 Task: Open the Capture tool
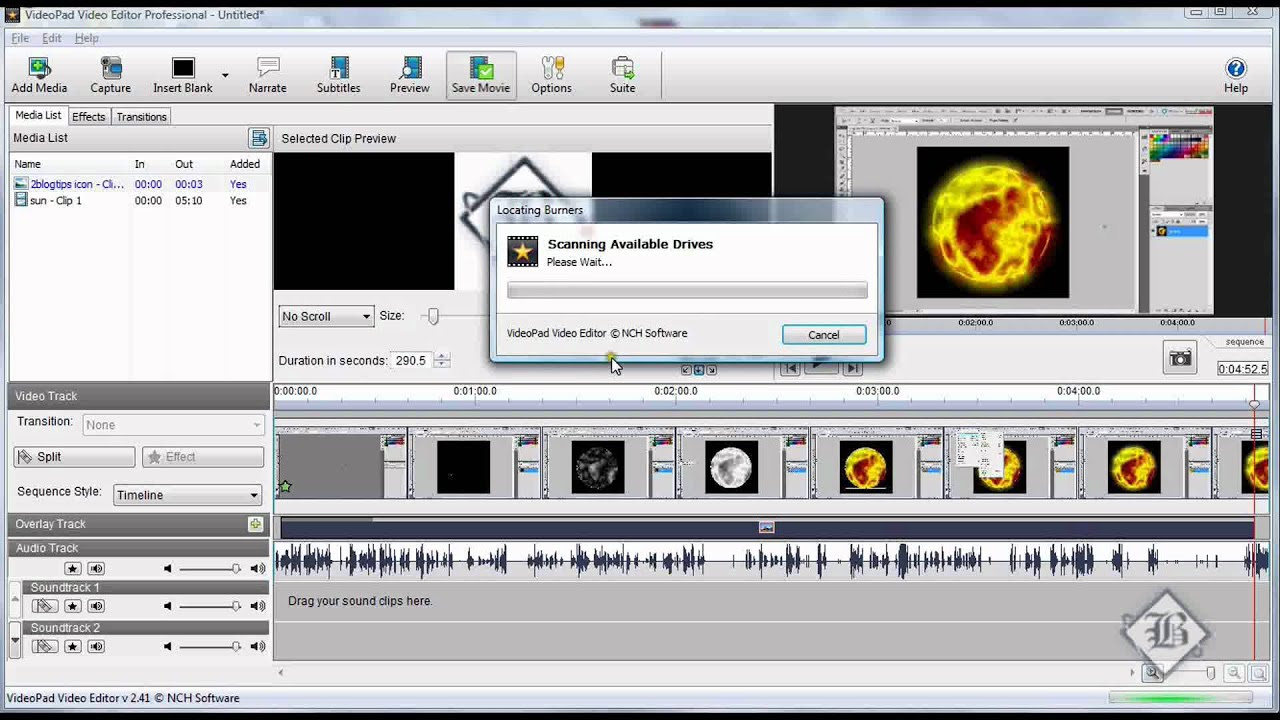[x=111, y=75]
